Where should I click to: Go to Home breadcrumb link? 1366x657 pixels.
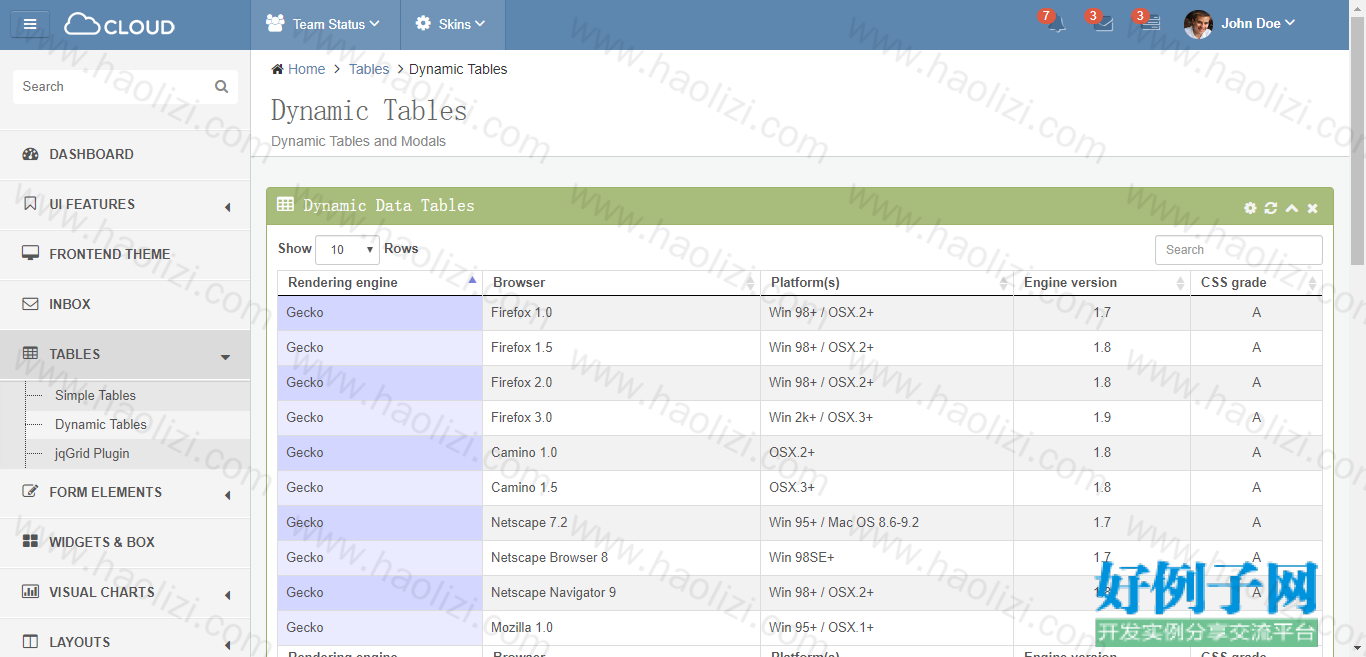tap(306, 69)
